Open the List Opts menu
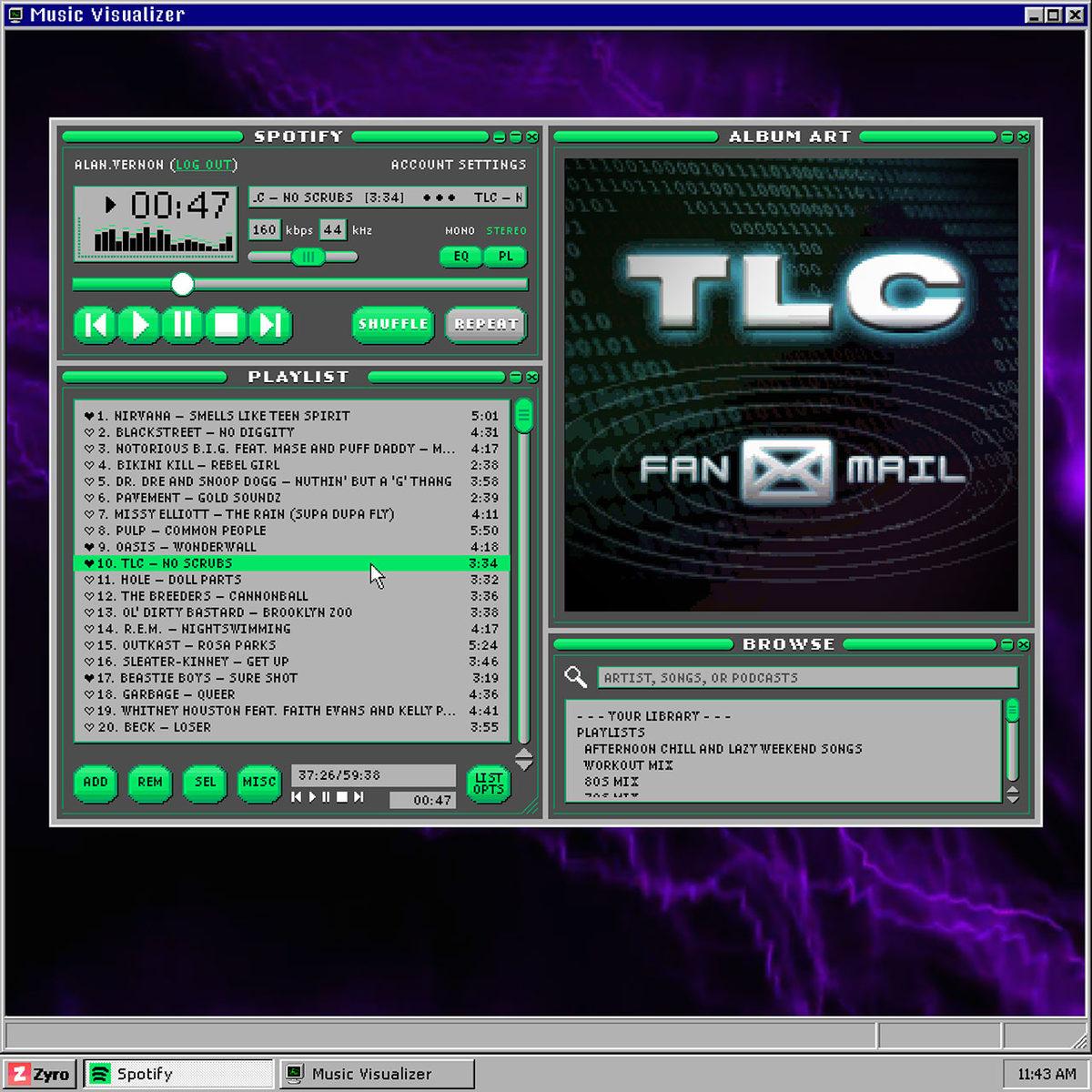Image resolution: width=1092 pixels, height=1092 pixels. coord(489,784)
